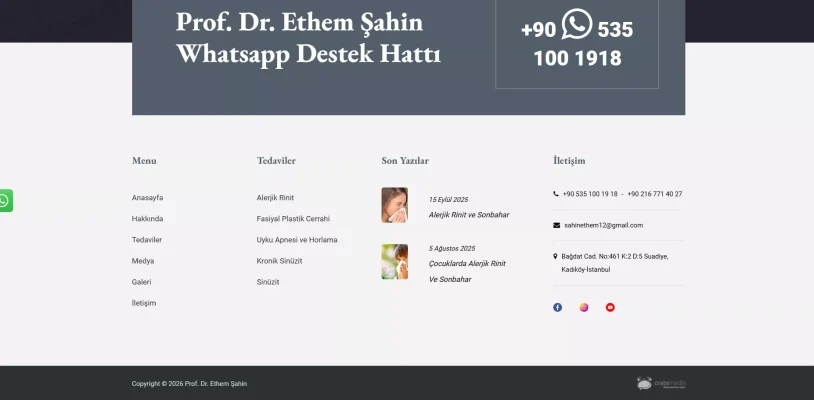This screenshot has height=400, width=814.
Task: Open Hakkında footer menu item
Action: tap(147, 219)
